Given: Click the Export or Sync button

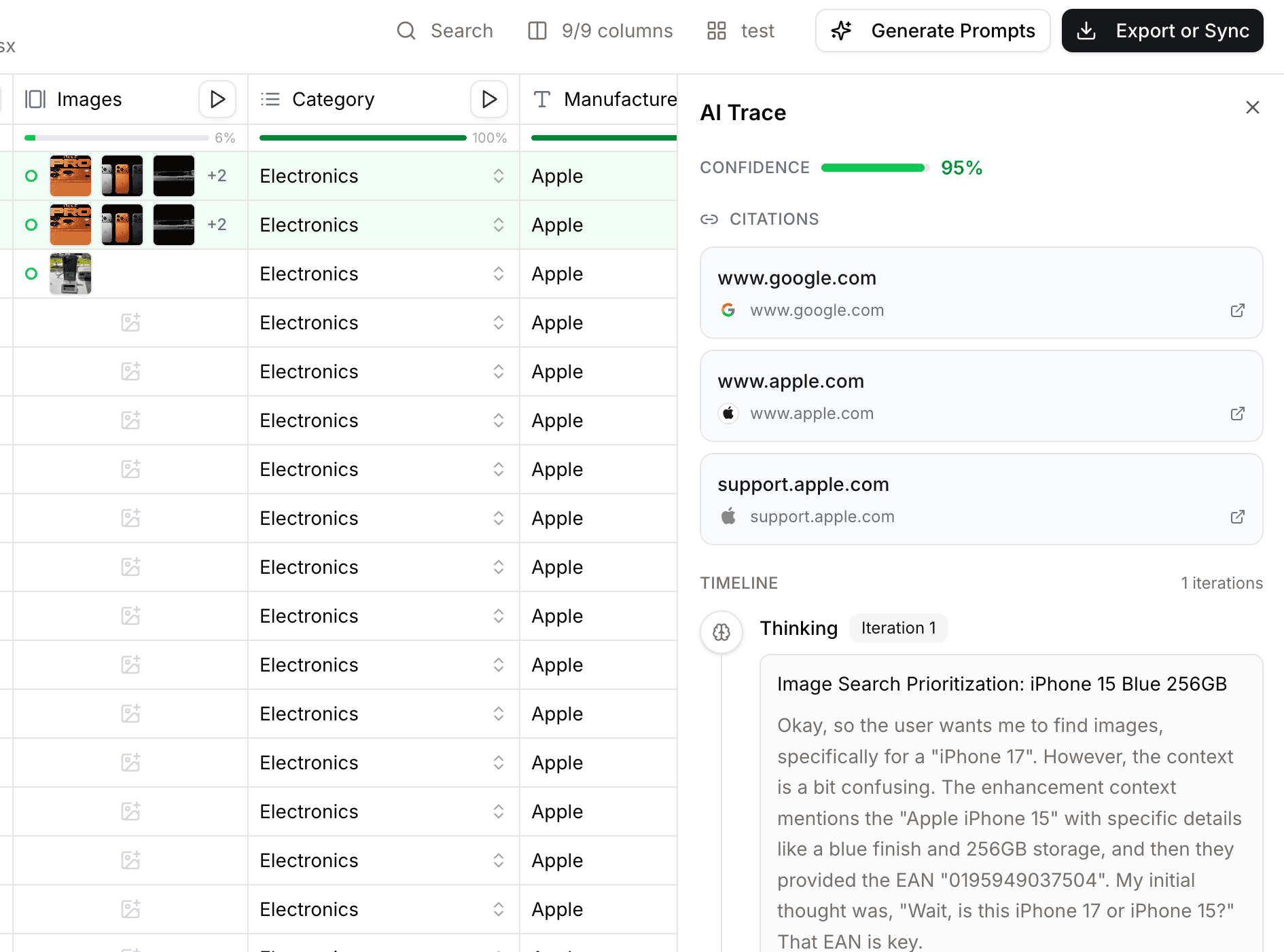Looking at the screenshot, I should (1162, 31).
